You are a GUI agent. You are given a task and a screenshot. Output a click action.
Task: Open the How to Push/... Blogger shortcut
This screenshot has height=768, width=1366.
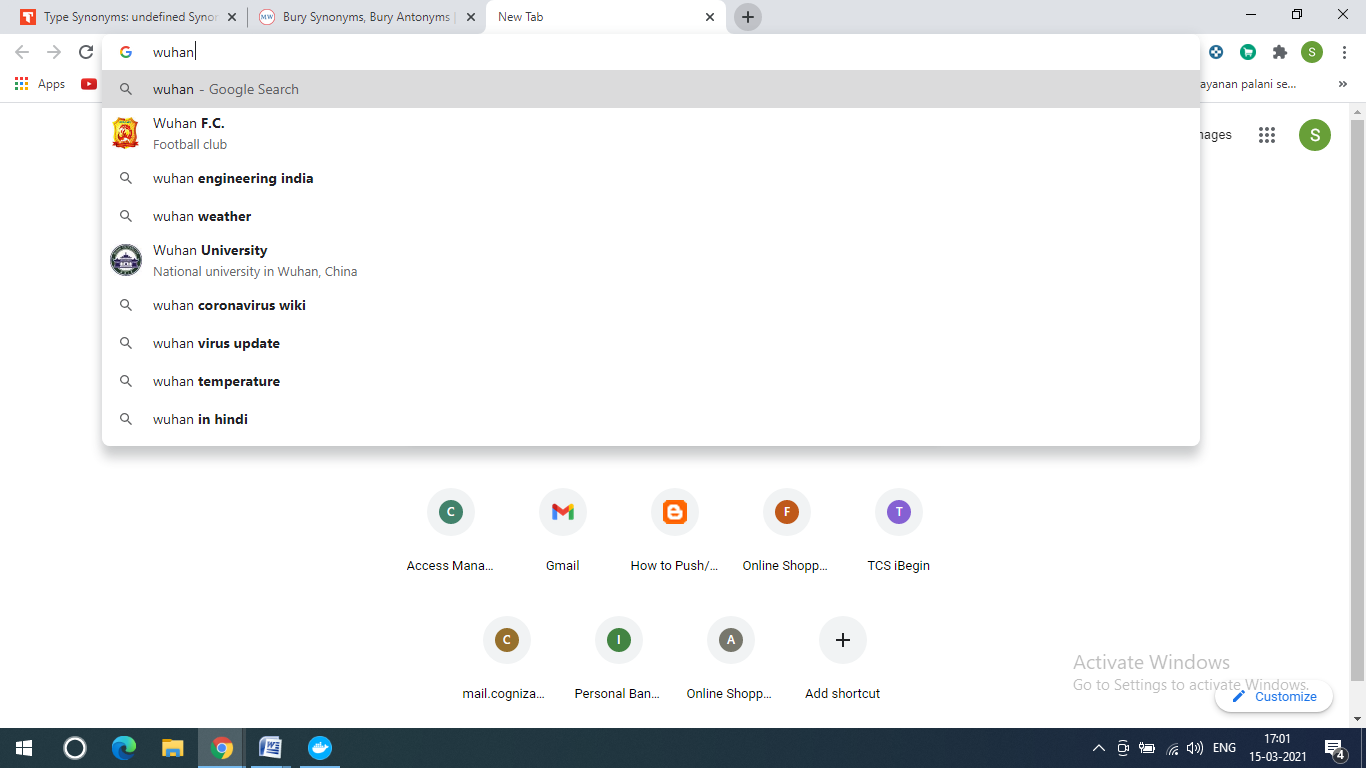675,531
